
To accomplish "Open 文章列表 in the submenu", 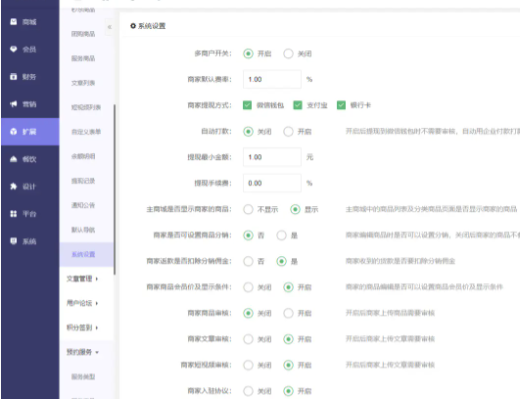I will coord(83,83).
